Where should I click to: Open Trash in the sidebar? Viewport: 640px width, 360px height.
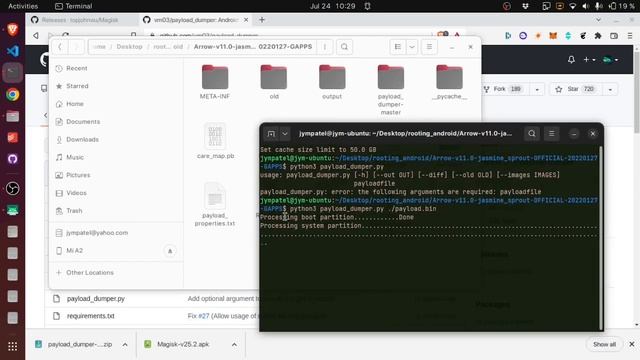tap(74, 211)
